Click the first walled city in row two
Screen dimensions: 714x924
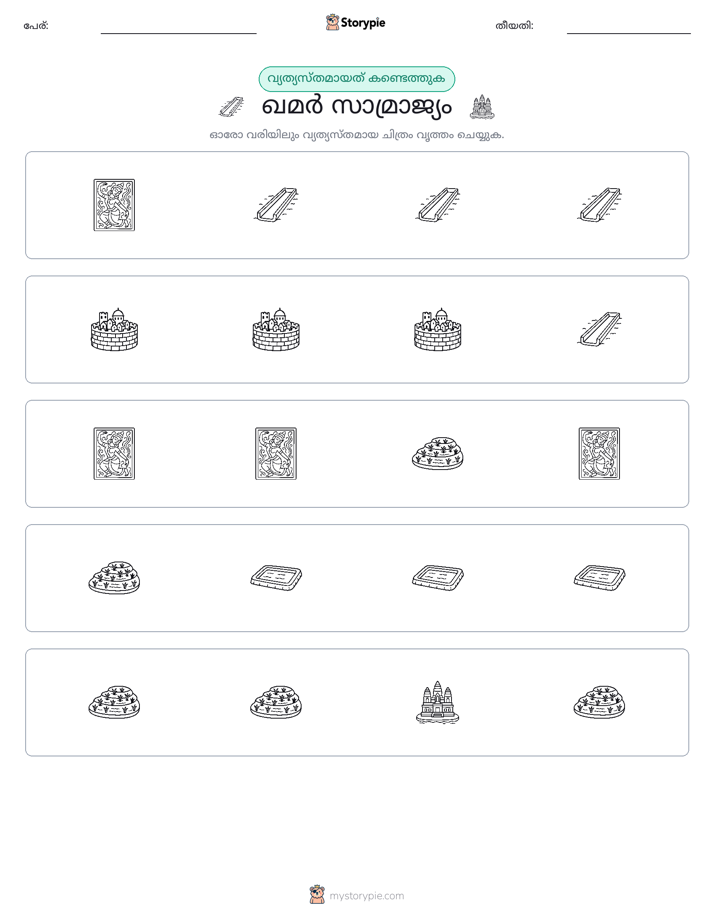[114, 329]
